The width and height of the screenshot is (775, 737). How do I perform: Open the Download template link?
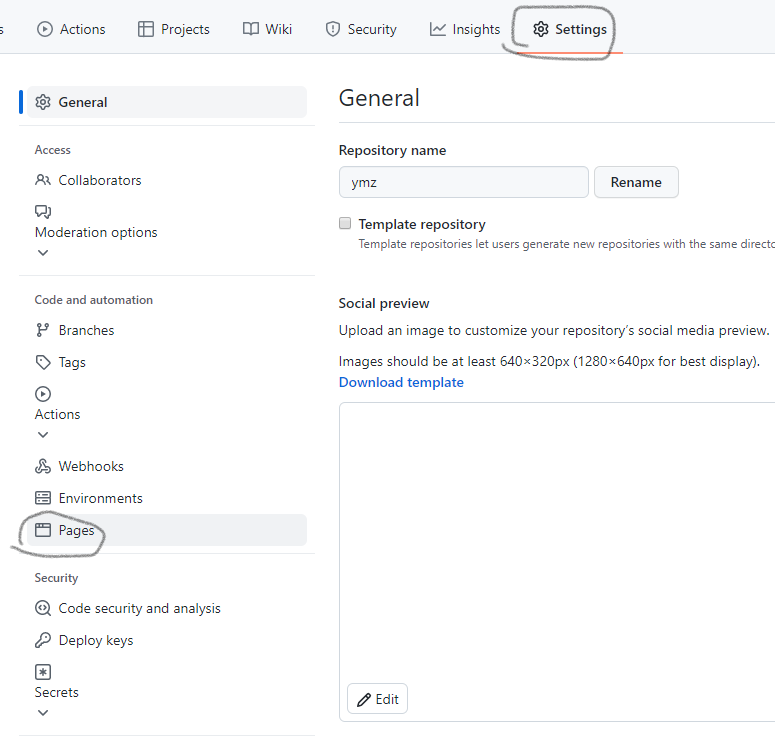401,382
